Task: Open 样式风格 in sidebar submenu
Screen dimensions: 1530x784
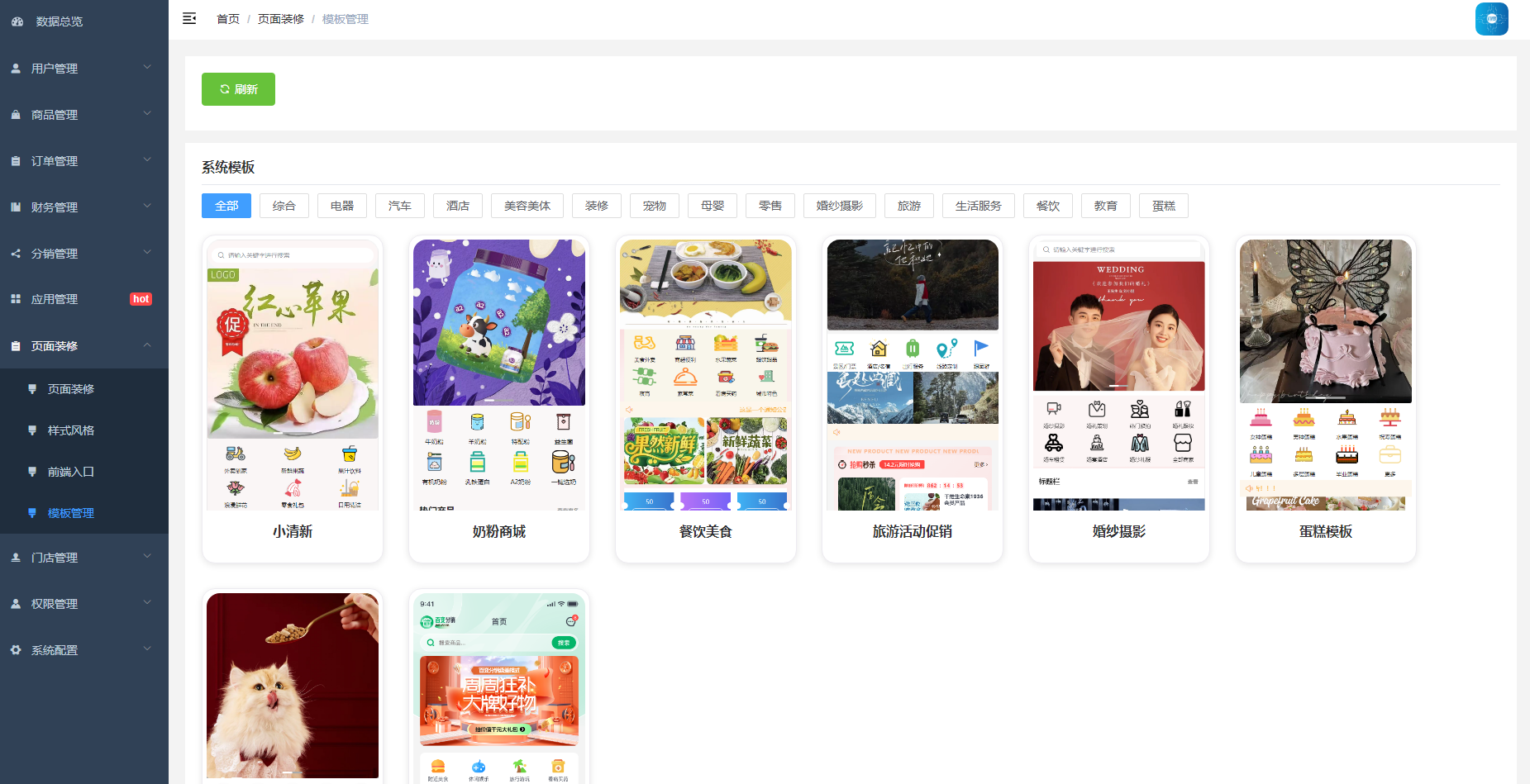Action: (71, 430)
